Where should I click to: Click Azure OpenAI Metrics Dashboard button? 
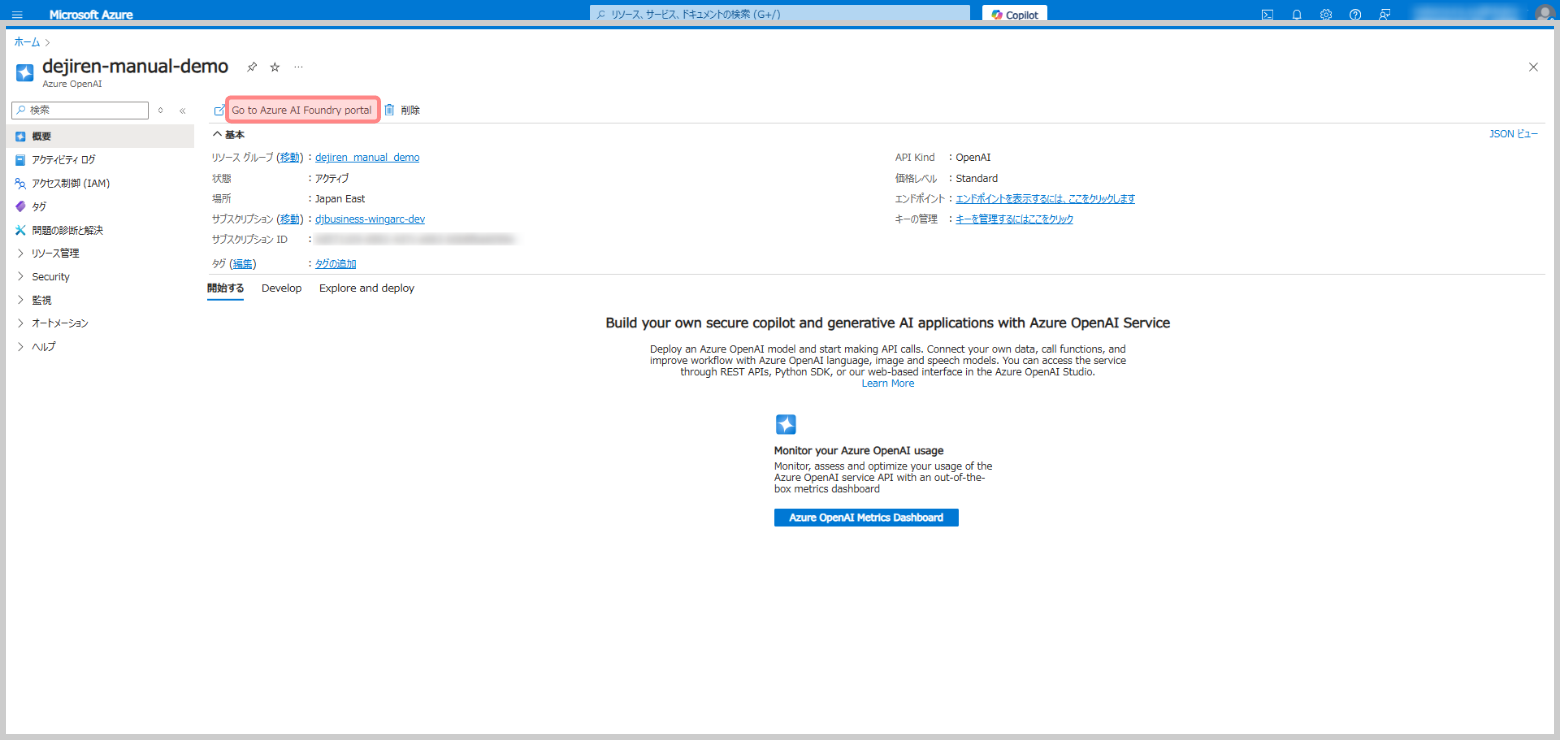point(866,518)
